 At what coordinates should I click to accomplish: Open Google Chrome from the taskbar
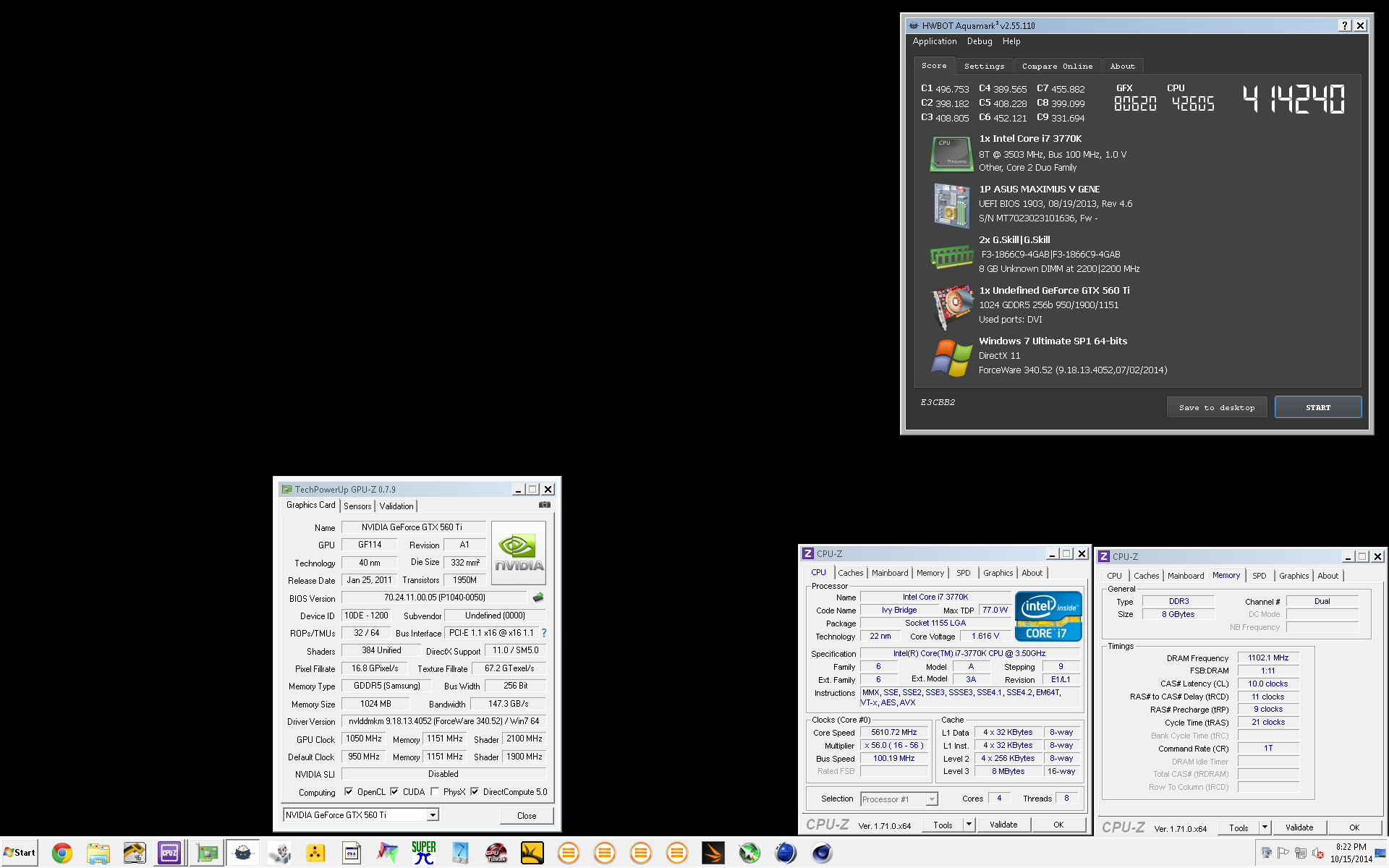[62, 854]
